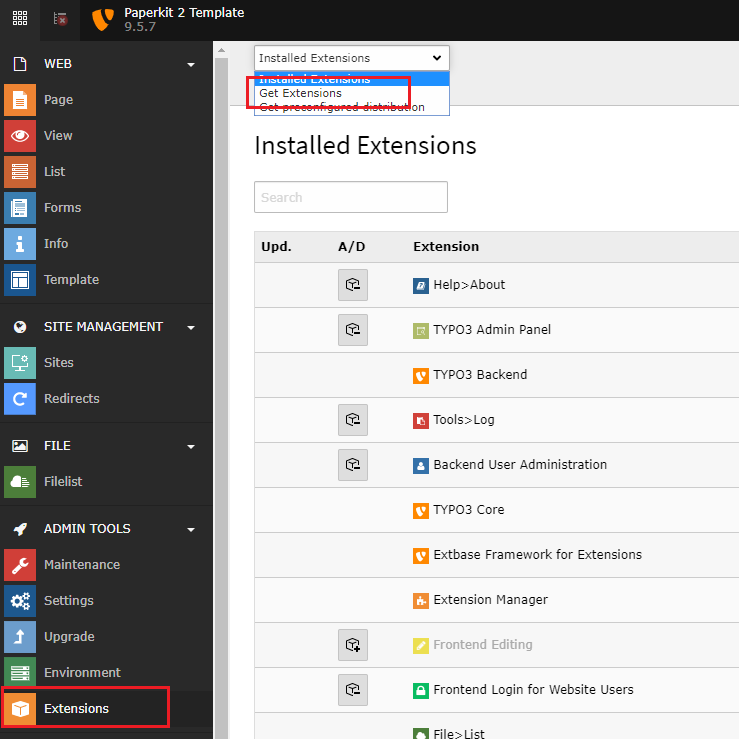The height and width of the screenshot is (739, 739).
Task: Click the Paperkit 2 Template site title
Action: point(184,13)
